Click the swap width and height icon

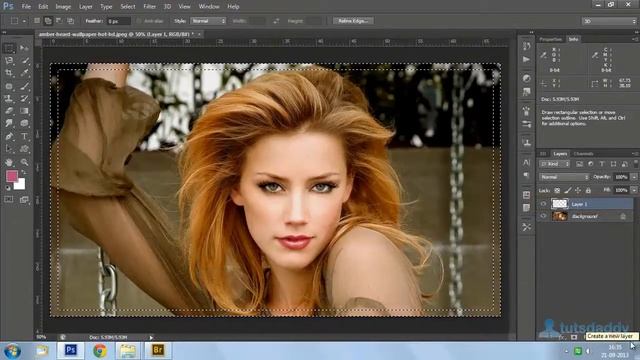[276, 21]
